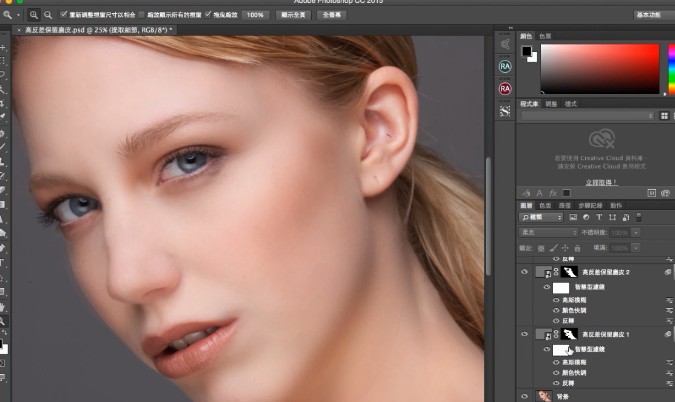The image size is (675, 402).
Task: Filter layers by shape layers icon
Action: (612, 217)
